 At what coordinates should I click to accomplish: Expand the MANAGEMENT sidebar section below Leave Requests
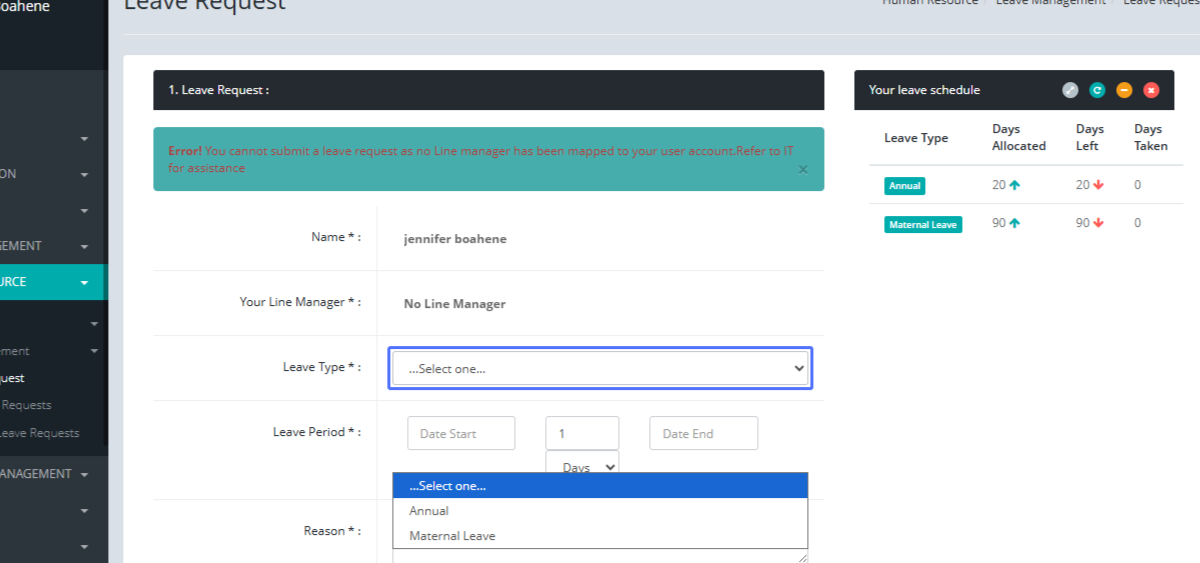click(84, 474)
